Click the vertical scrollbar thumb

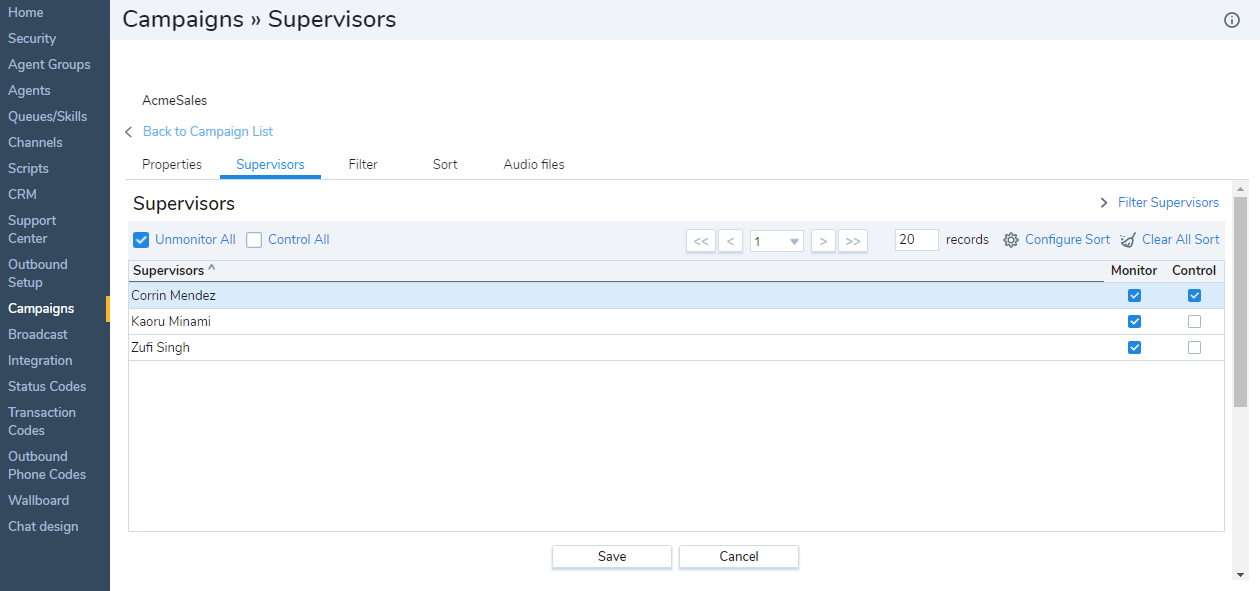pos(1240,300)
